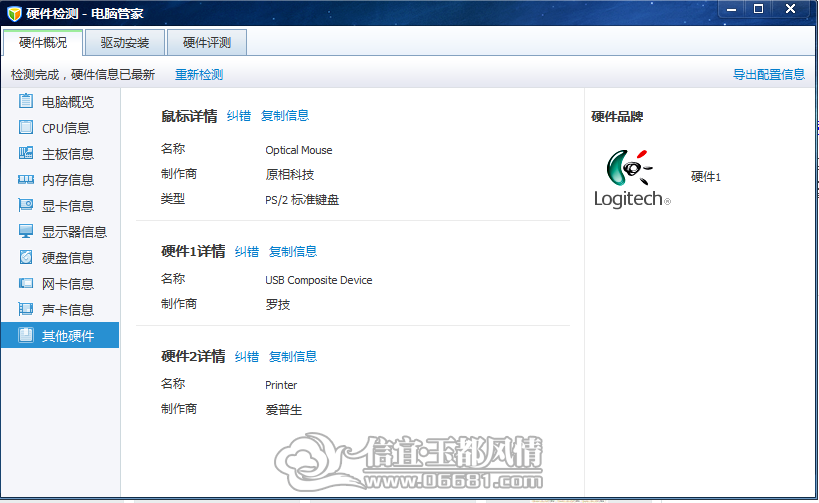The height and width of the screenshot is (503, 819).
Task: Open 显卡信息 in the sidebar
Action: pos(60,206)
